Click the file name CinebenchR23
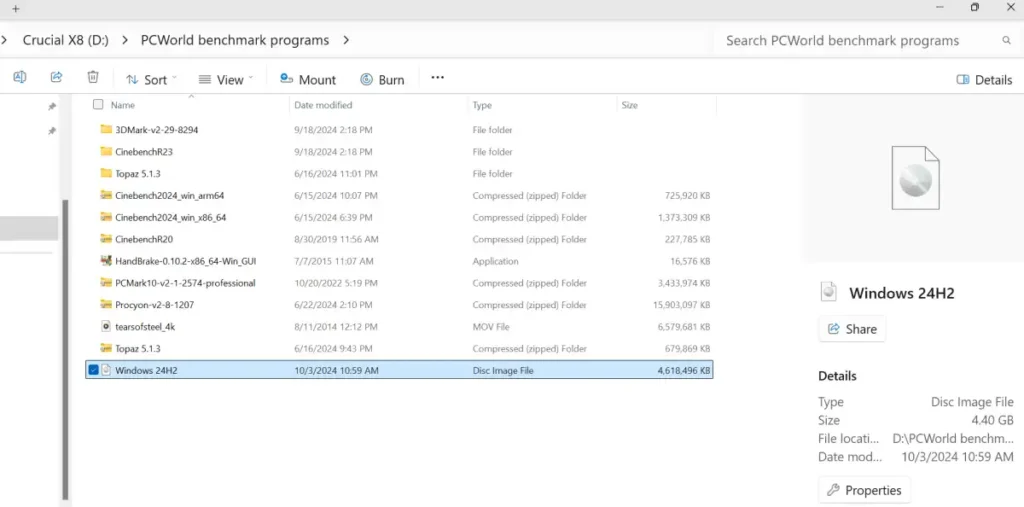 click(x=144, y=152)
